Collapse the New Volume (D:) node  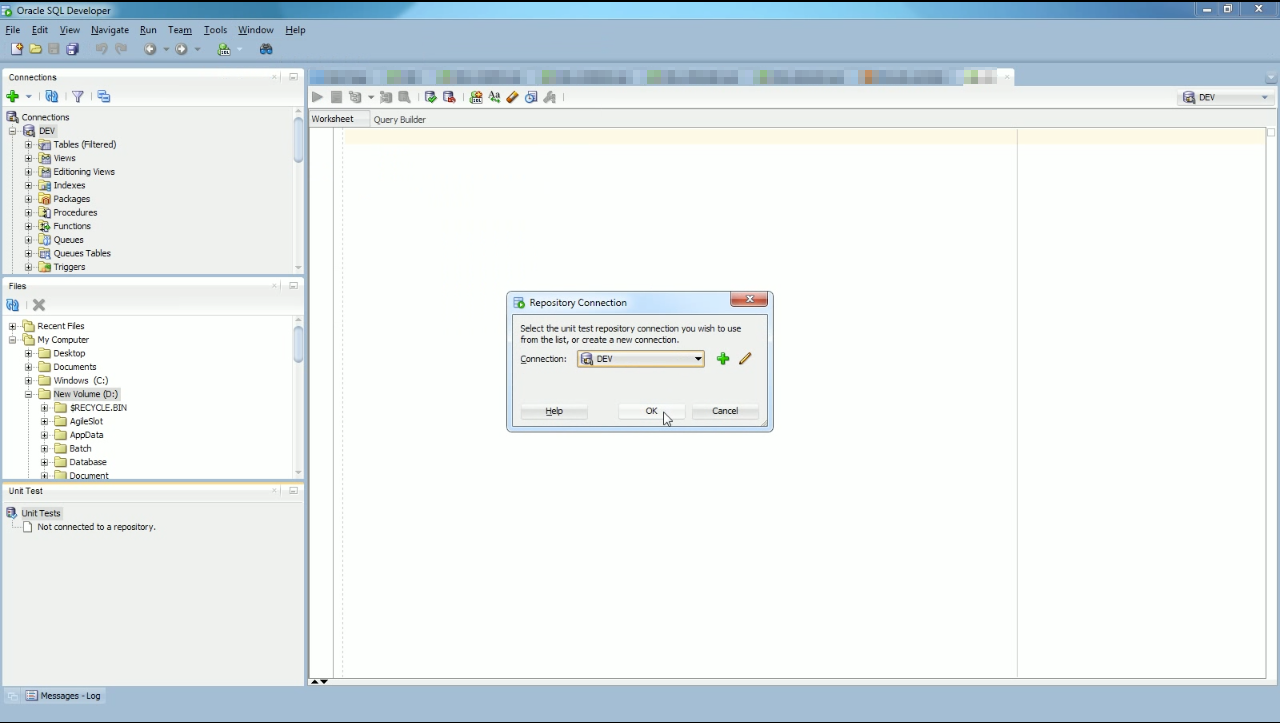coord(29,394)
